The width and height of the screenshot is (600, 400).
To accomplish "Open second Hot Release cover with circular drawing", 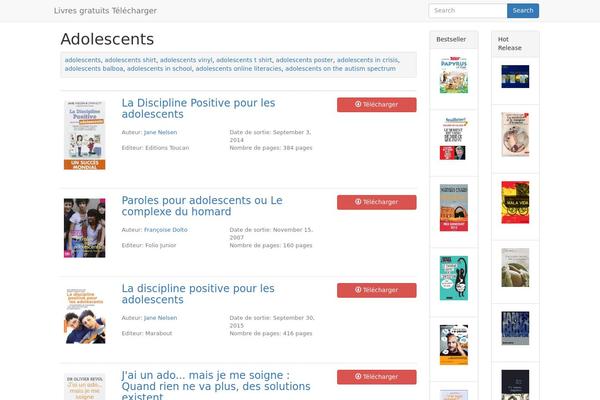I will tap(515, 134).
